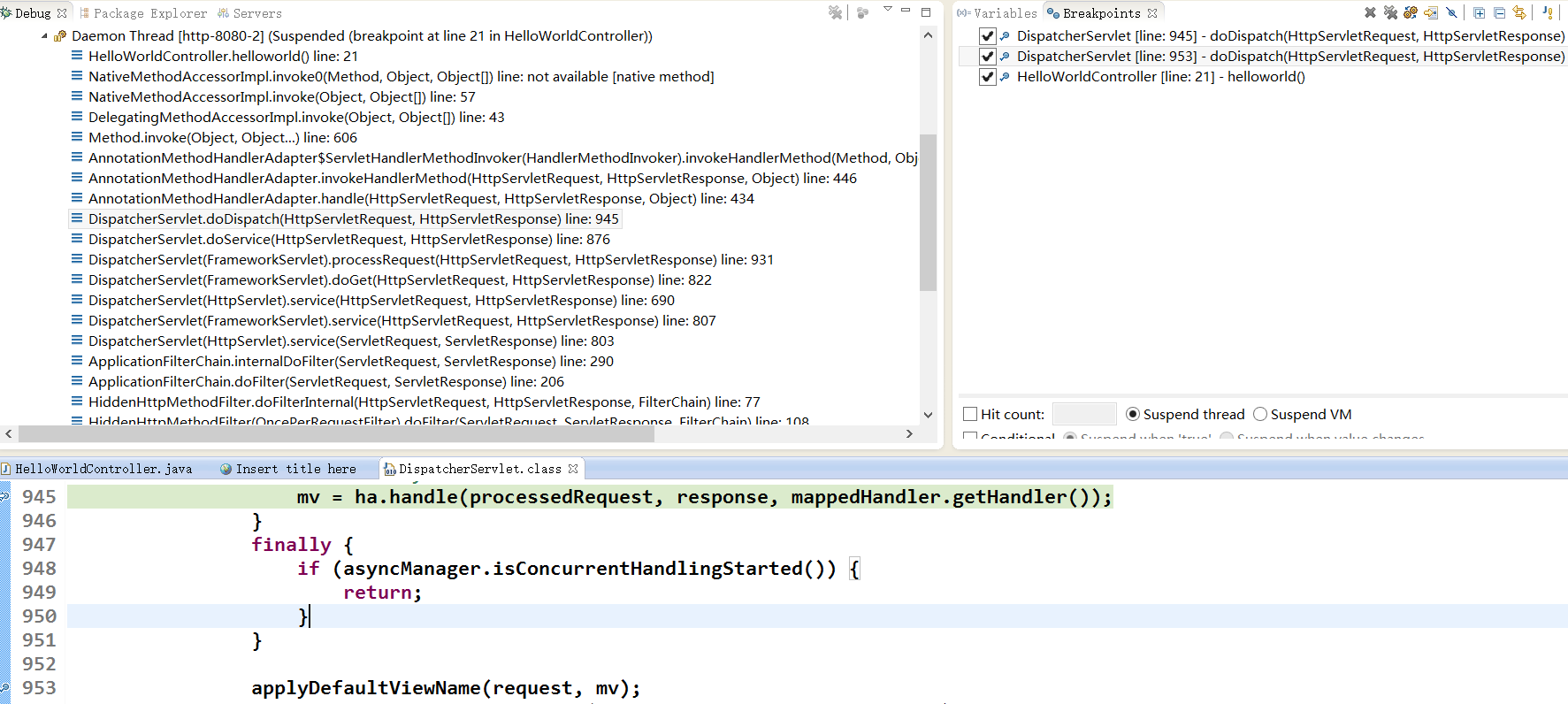Close the Debug view tab X
Image resolution: width=1568 pixels, height=704 pixels.
62,13
